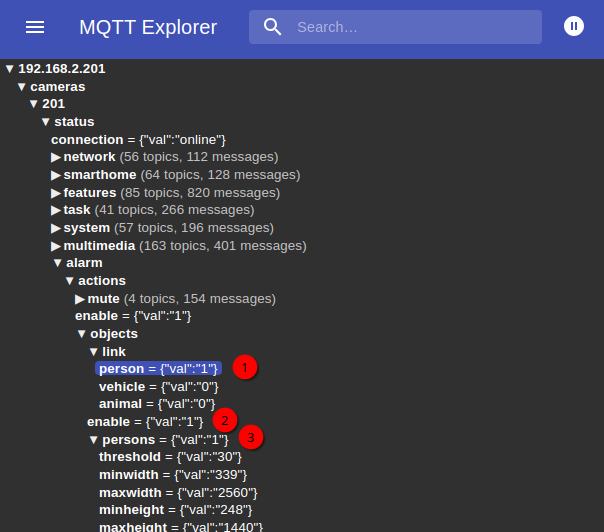
Task: Select the network tree label
Action: (x=89, y=157)
